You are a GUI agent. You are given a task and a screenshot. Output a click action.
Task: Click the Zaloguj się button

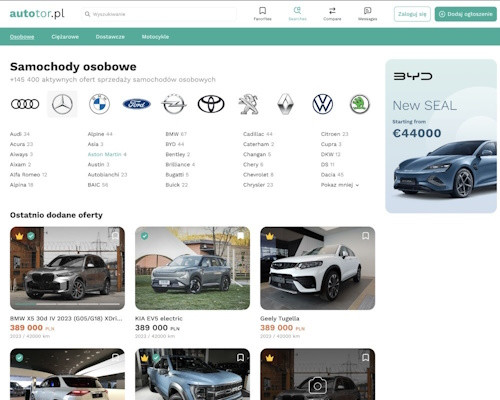pos(412,14)
